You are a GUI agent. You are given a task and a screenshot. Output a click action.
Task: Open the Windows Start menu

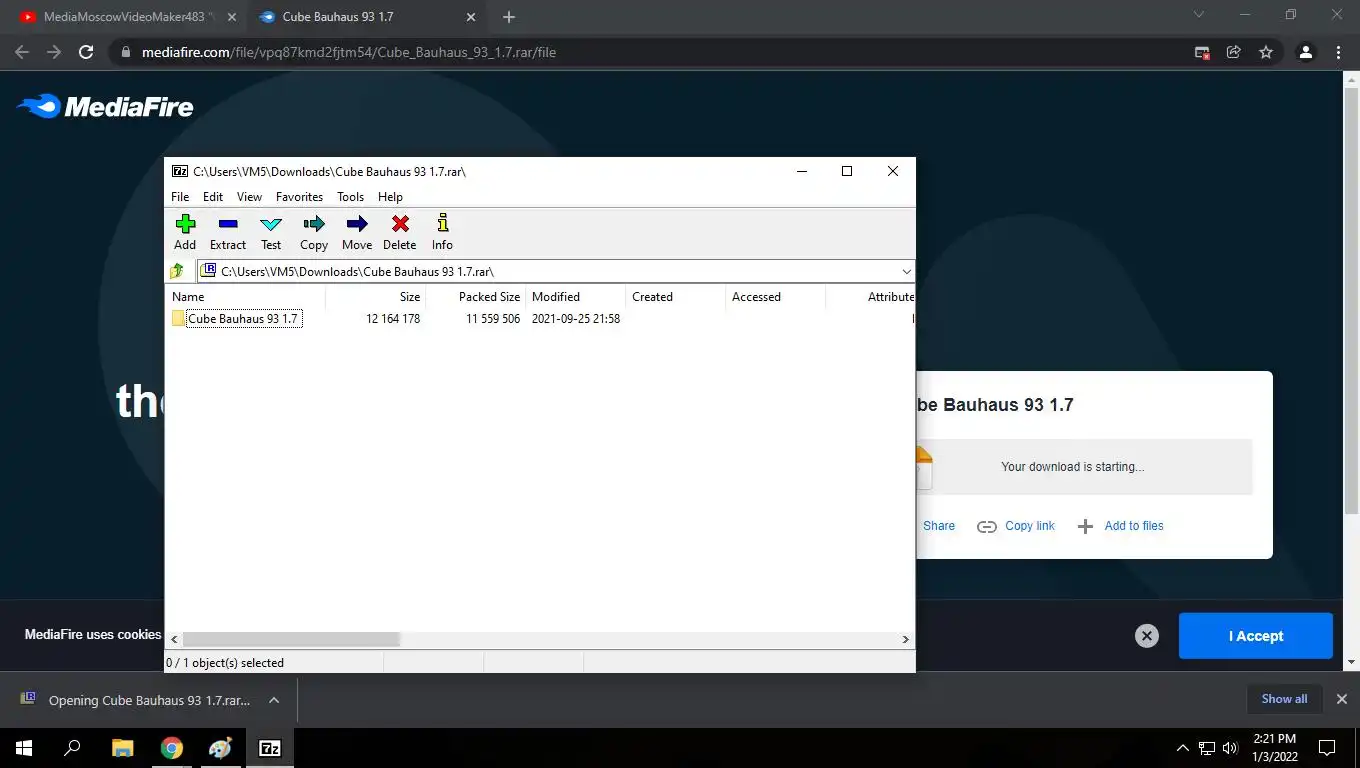click(24, 748)
